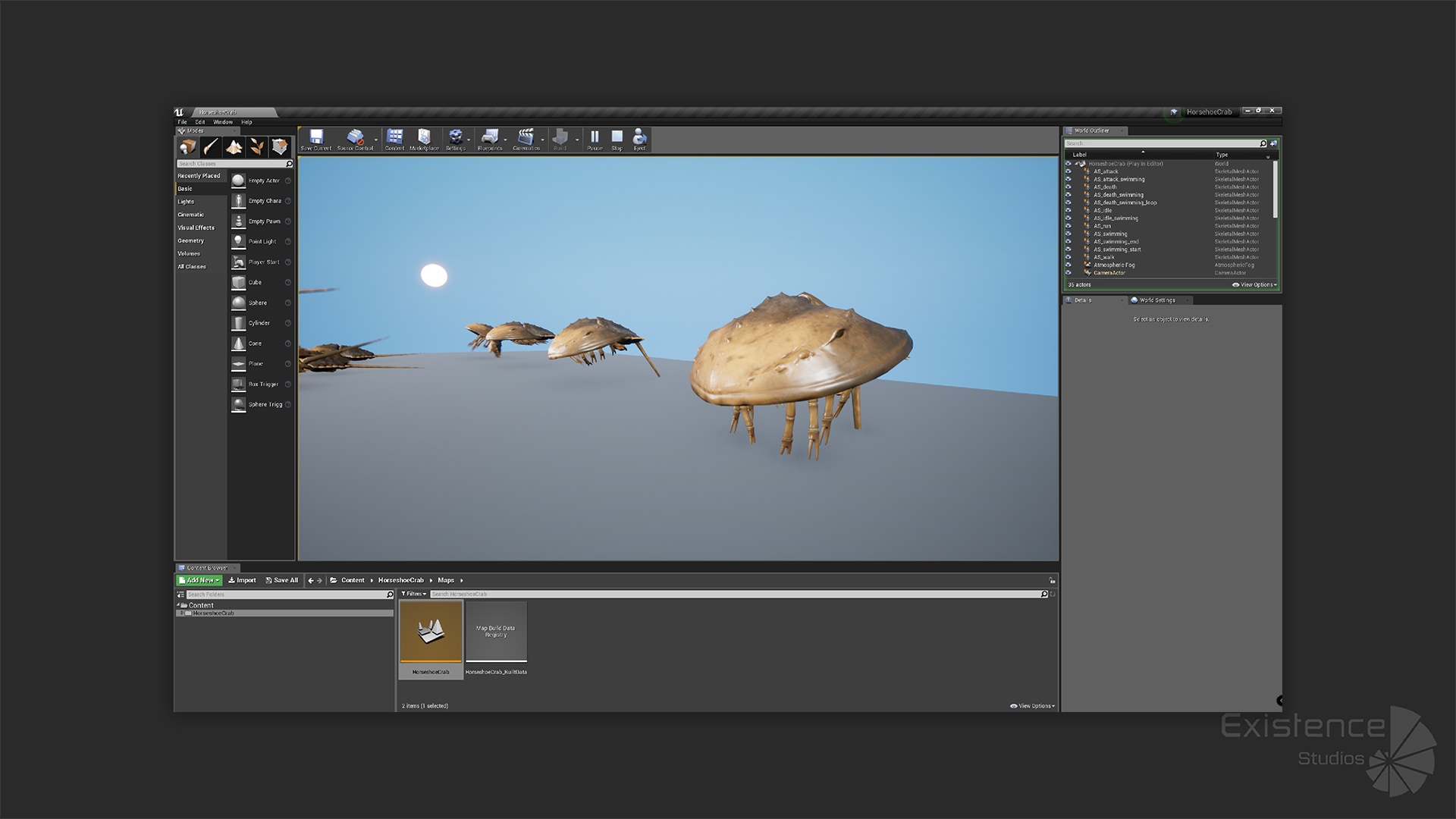The image size is (1456, 819).
Task: Switch to the World Settings tab
Action: (x=1156, y=300)
